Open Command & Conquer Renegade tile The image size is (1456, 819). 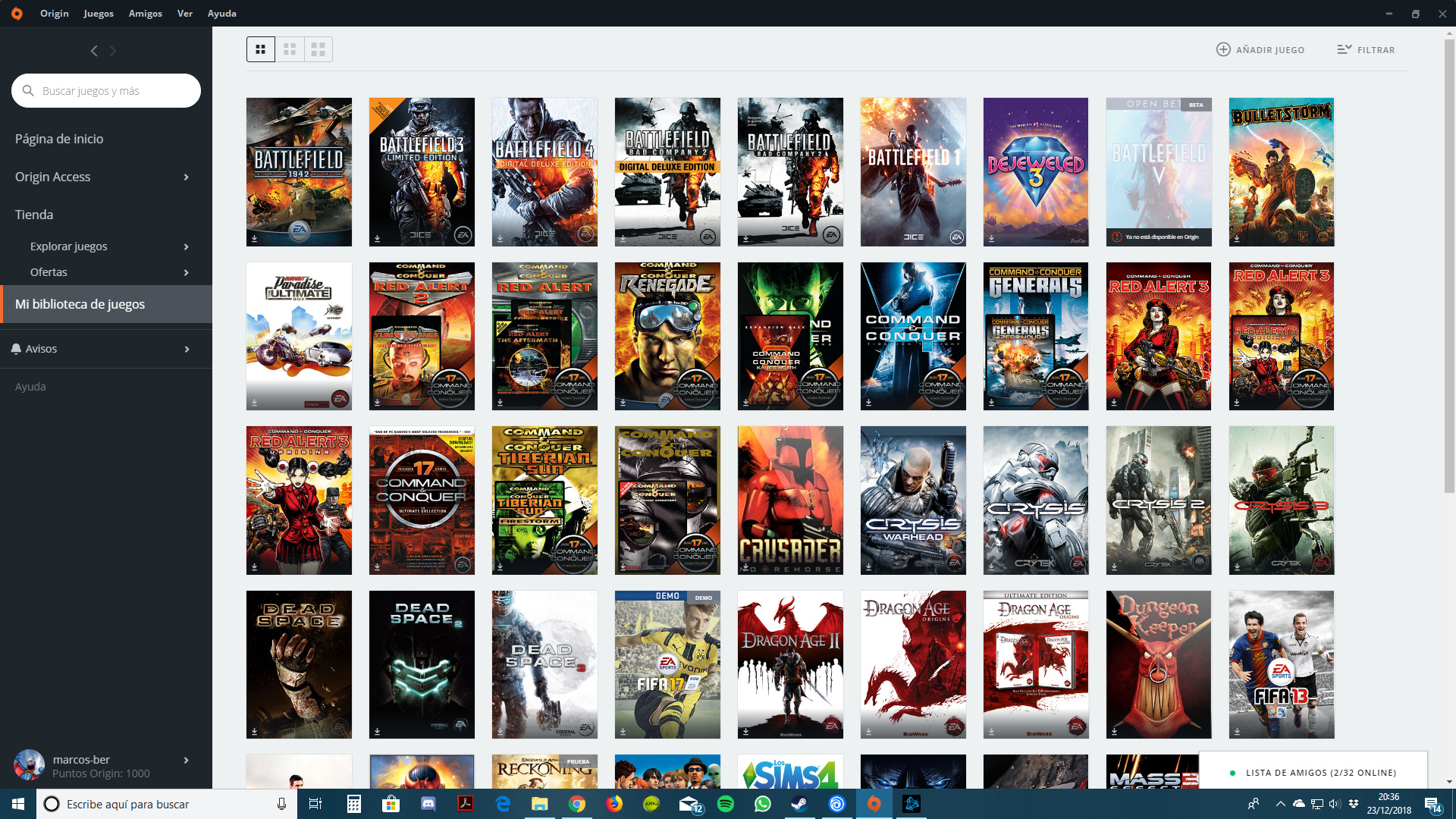tap(667, 336)
